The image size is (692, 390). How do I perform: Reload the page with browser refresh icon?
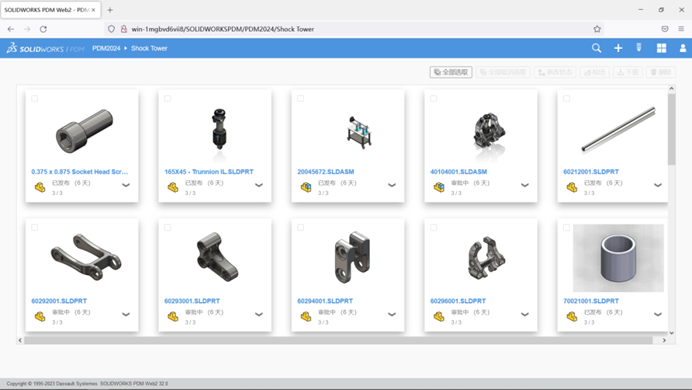(43, 29)
